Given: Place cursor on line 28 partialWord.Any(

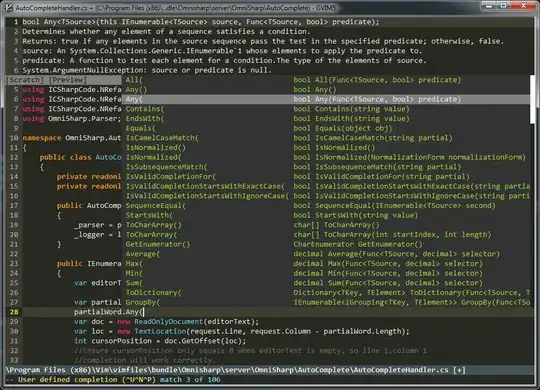Looking at the screenshot, I should pyautogui.click(x=108, y=312).
